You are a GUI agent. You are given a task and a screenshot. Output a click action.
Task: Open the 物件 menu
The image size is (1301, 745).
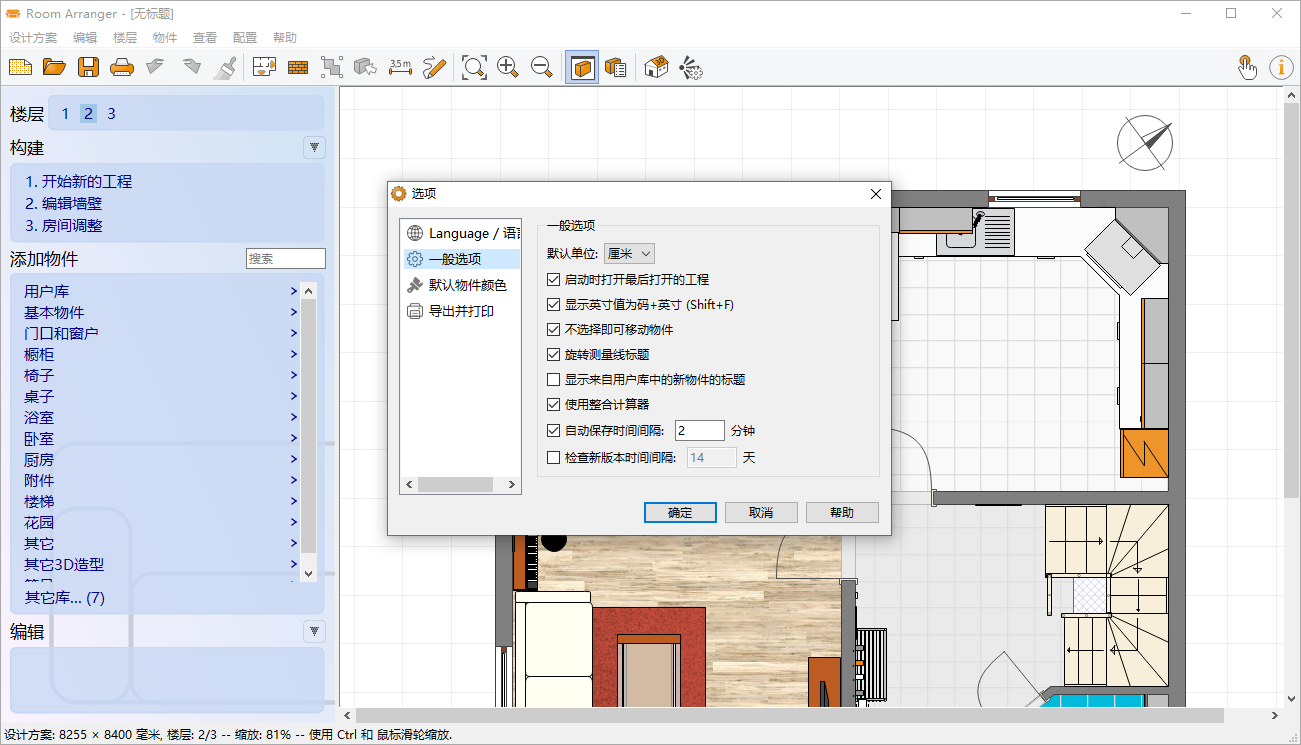pos(164,37)
